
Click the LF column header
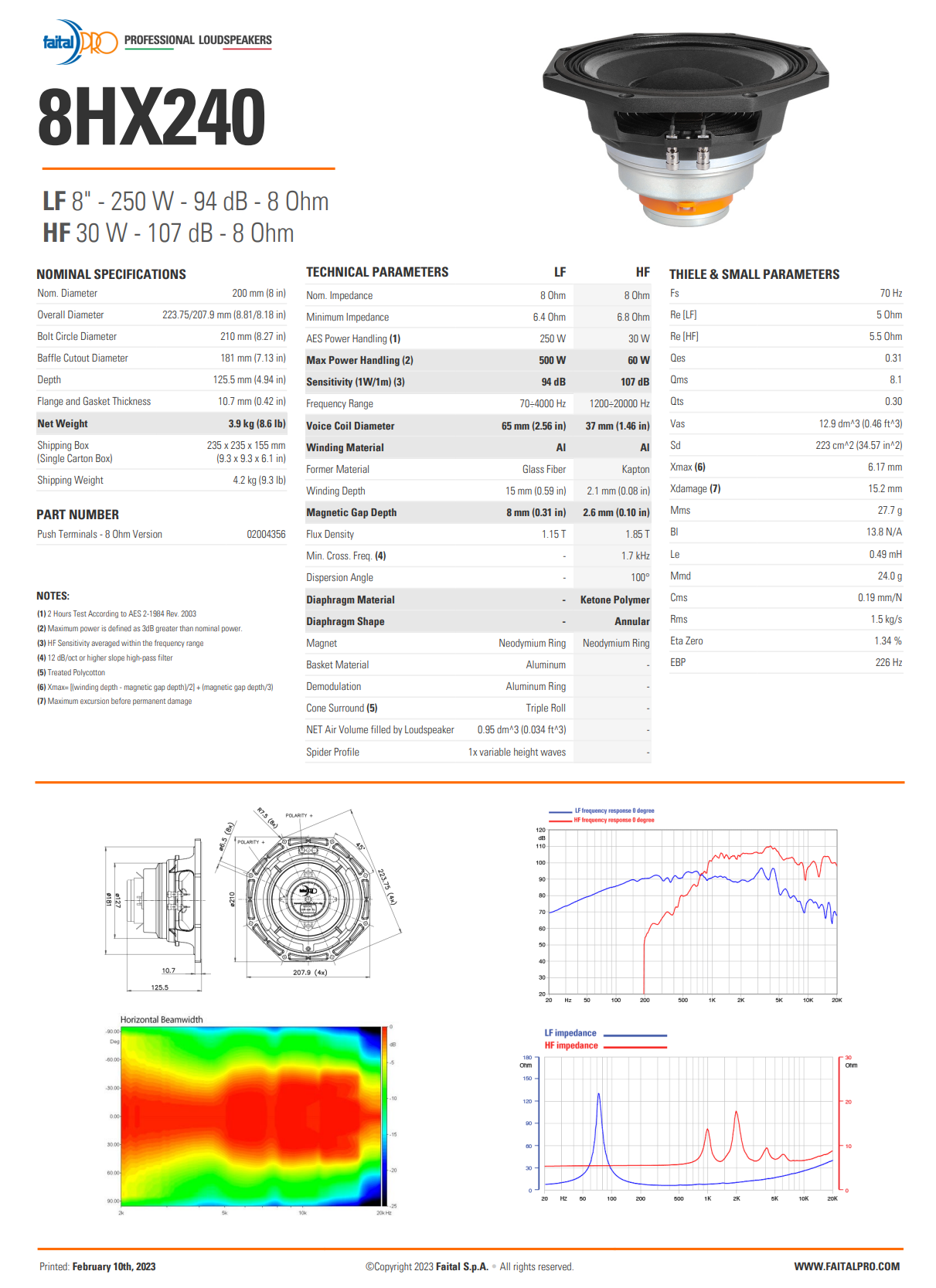[x=560, y=272]
